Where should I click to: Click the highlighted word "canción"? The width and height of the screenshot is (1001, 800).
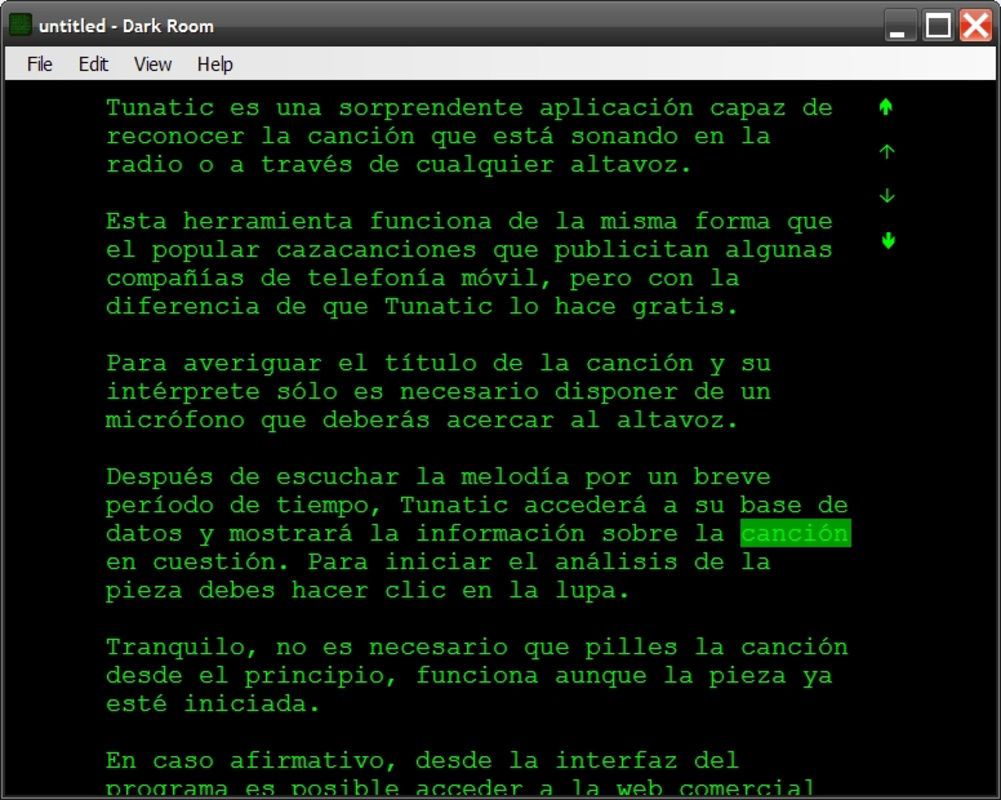pos(795,534)
